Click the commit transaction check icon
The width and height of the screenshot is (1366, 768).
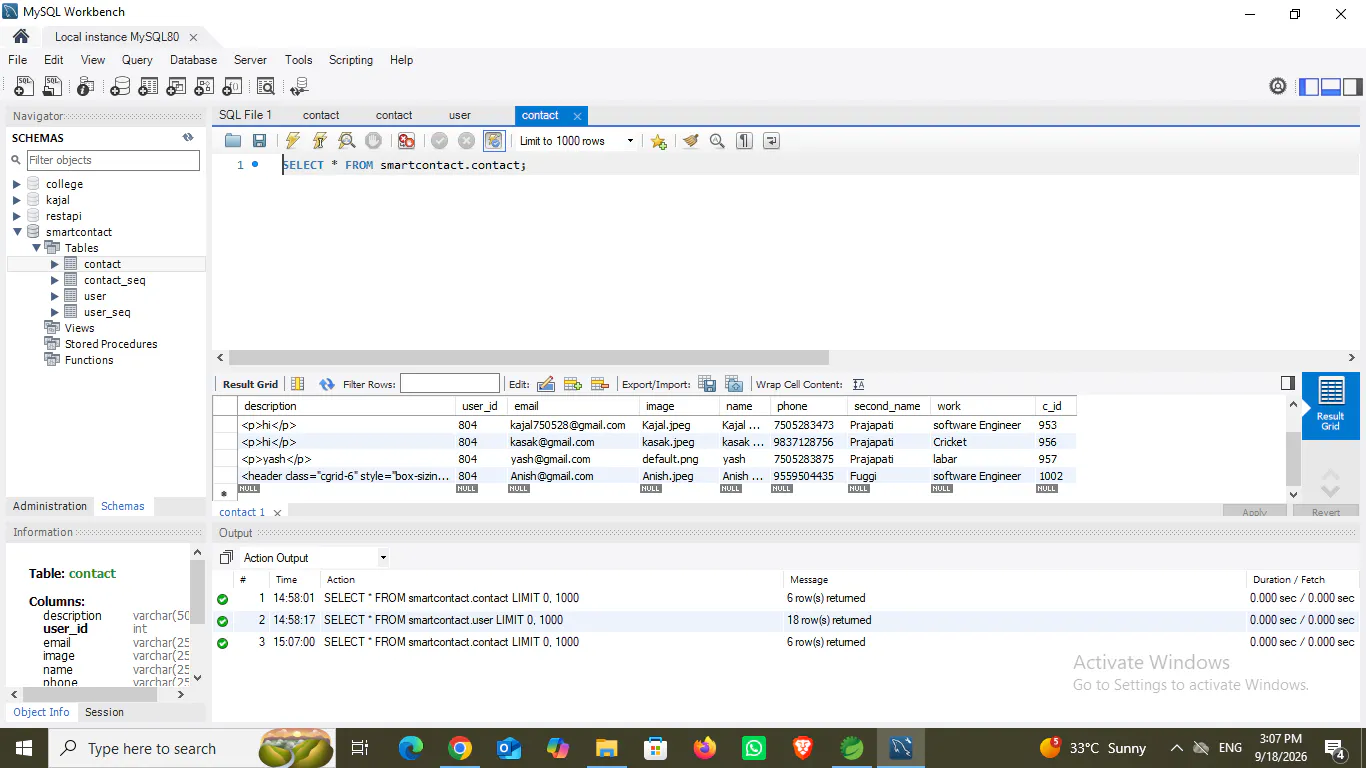click(439, 141)
